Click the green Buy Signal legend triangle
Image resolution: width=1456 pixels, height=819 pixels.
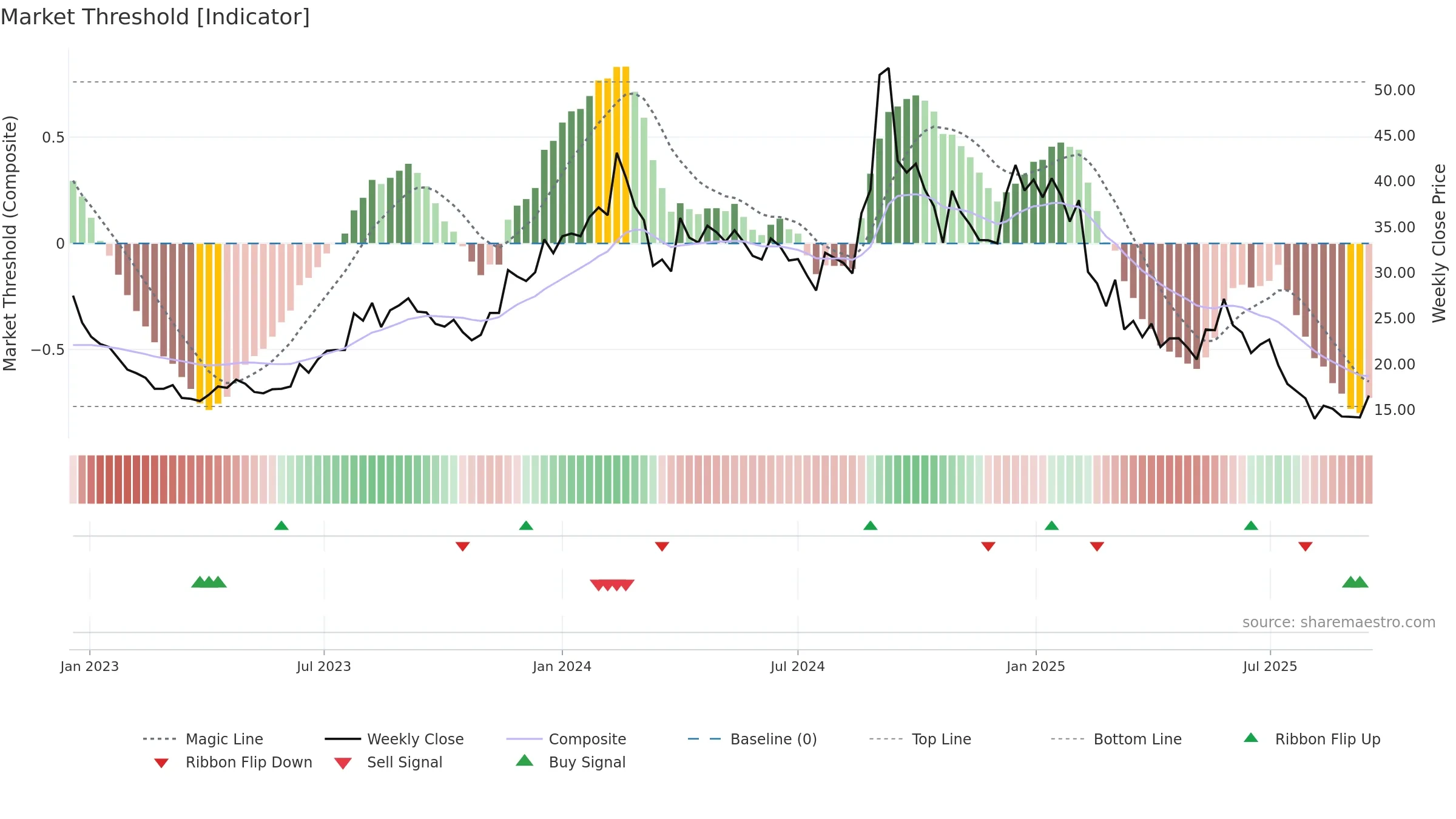click(524, 760)
